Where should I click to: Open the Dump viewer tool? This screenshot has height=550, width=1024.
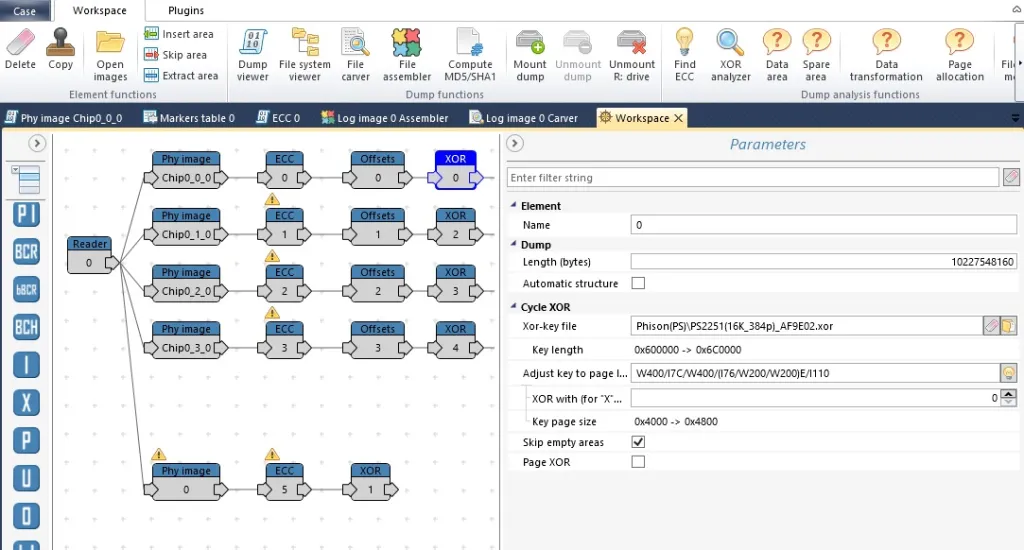(x=253, y=55)
